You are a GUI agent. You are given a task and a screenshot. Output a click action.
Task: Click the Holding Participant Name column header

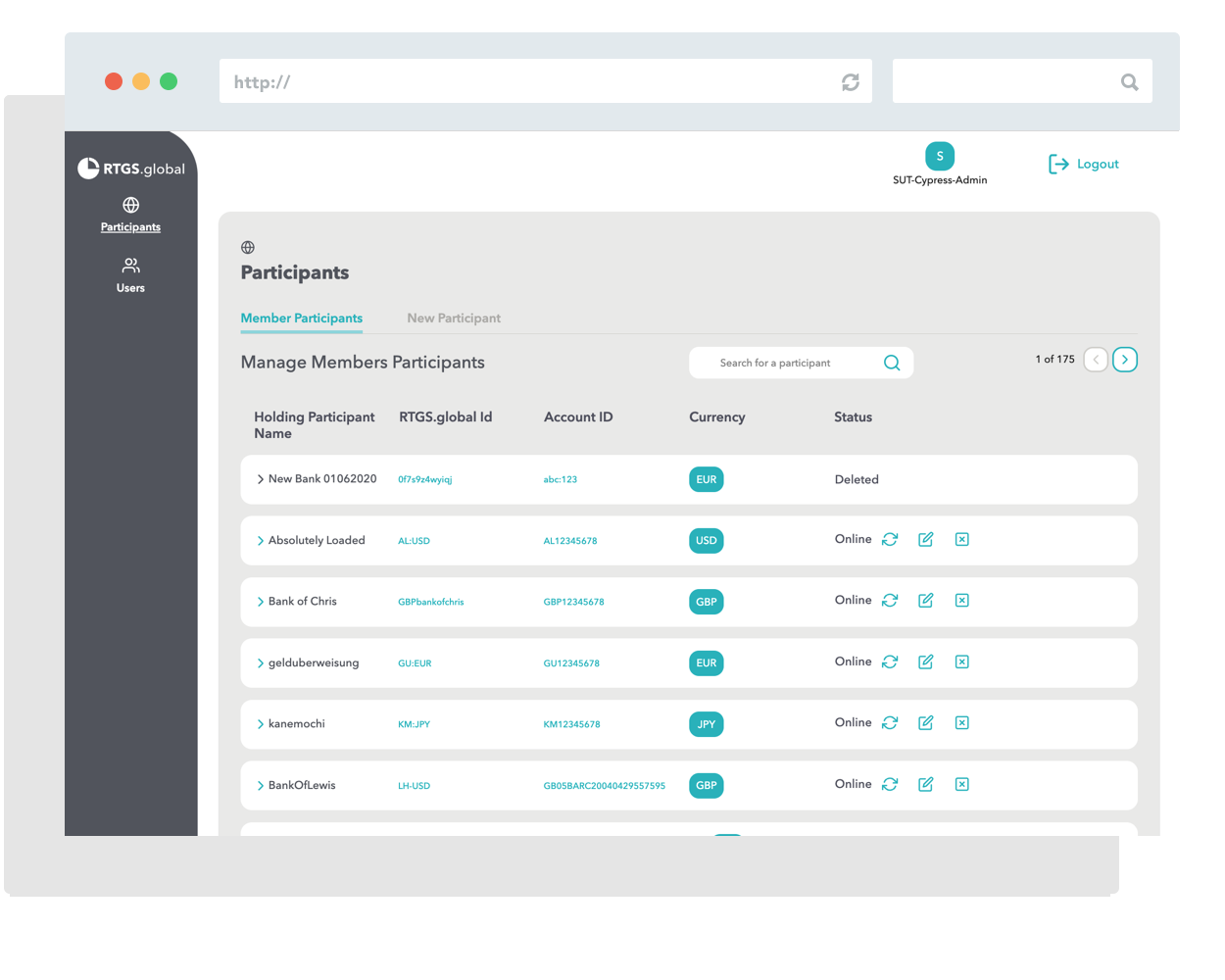click(314, 425)
